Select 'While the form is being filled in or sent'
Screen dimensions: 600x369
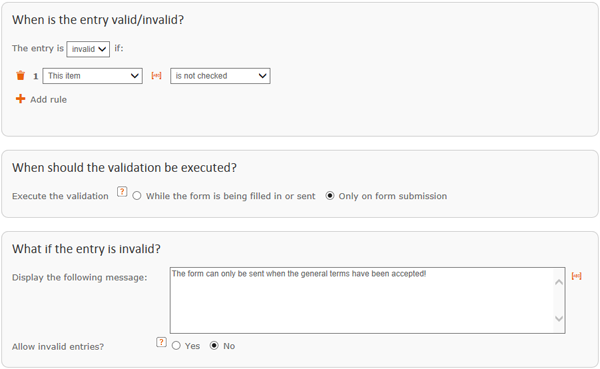(x=137, y=196)
